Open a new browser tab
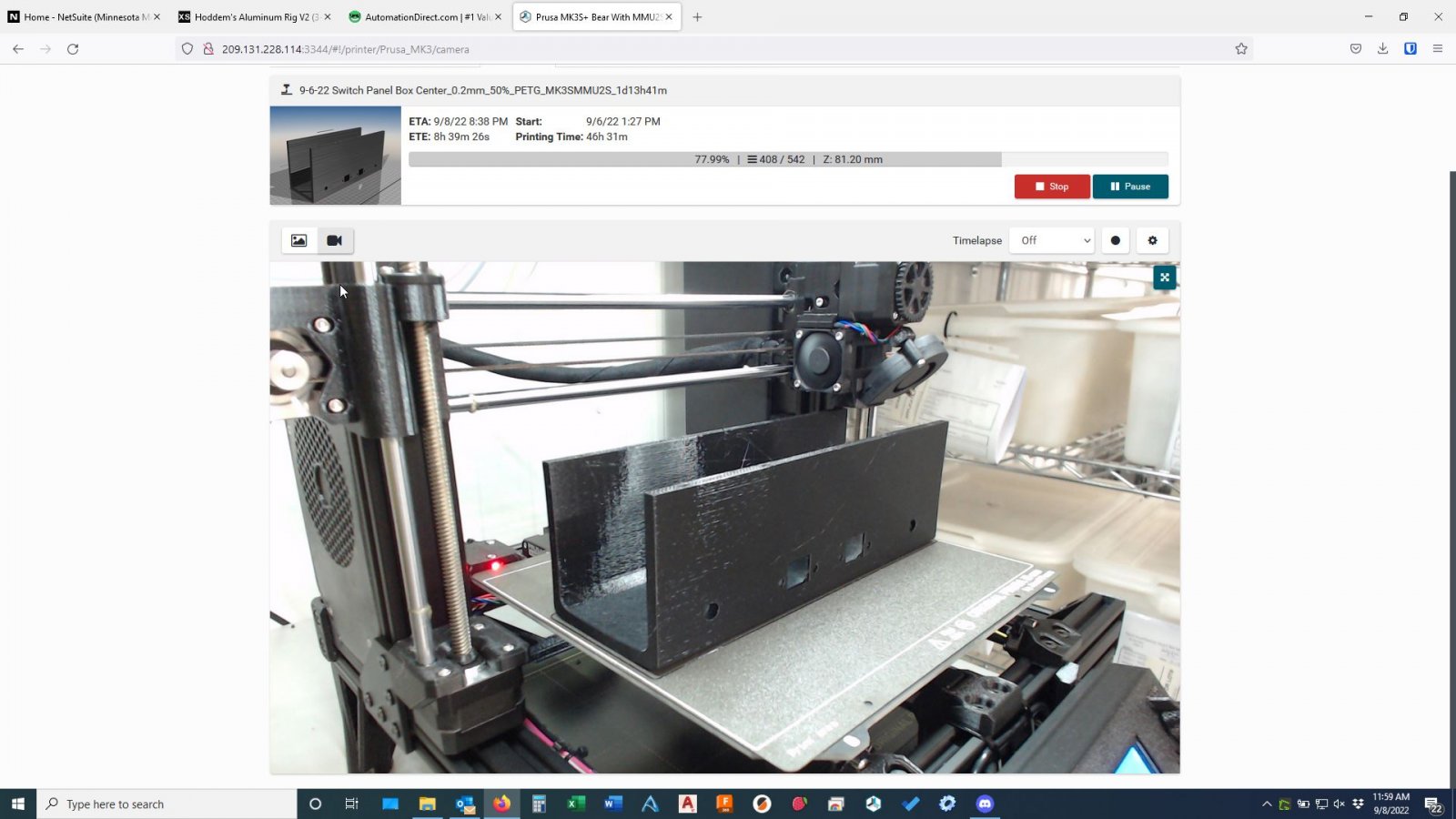This screenshot has height=819, width=1456. (x=697, y=17)
